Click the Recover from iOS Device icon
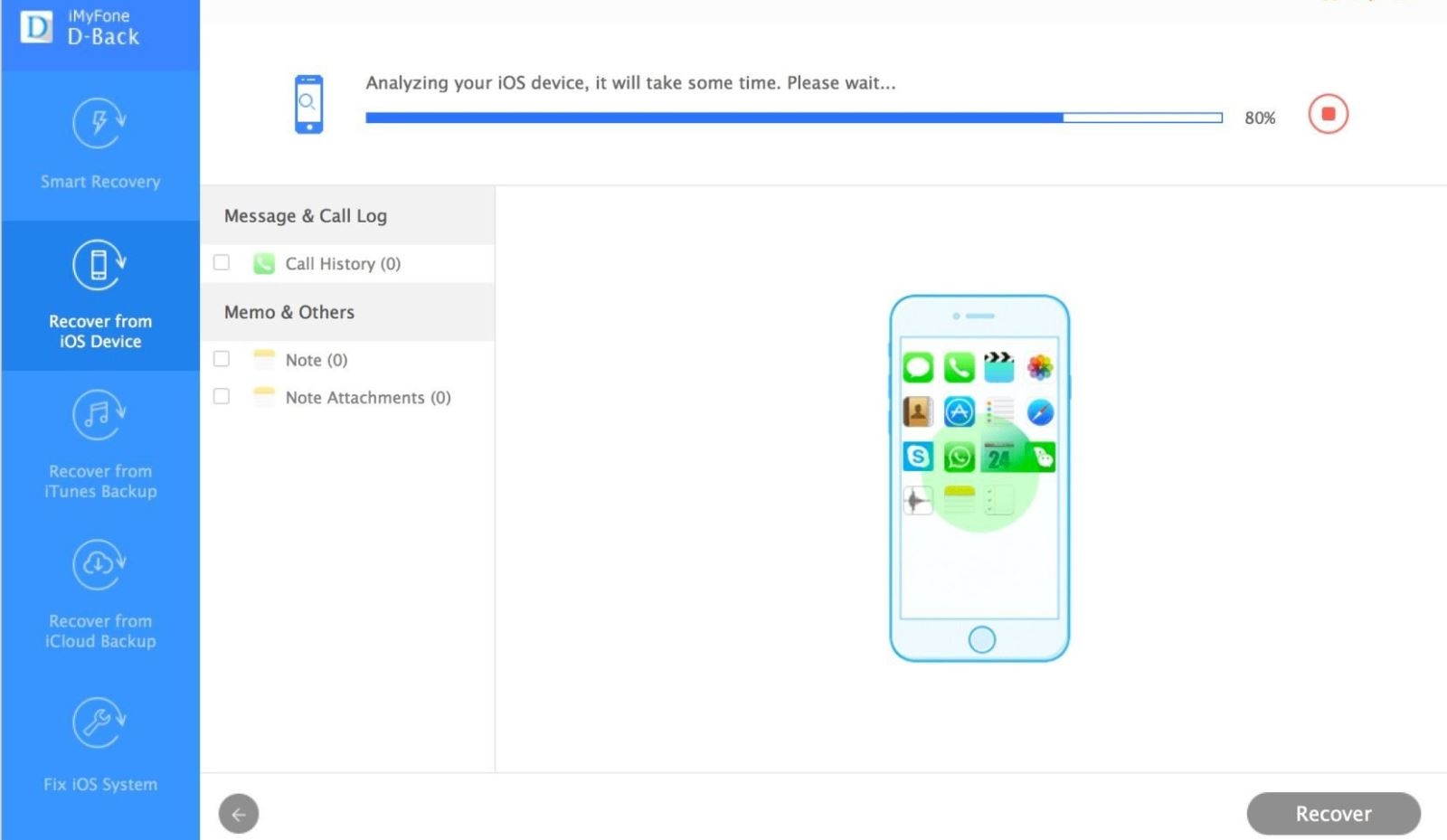The height and width of the screenshot is (840, 1447). pyautogui.click(x=99, y=265)
